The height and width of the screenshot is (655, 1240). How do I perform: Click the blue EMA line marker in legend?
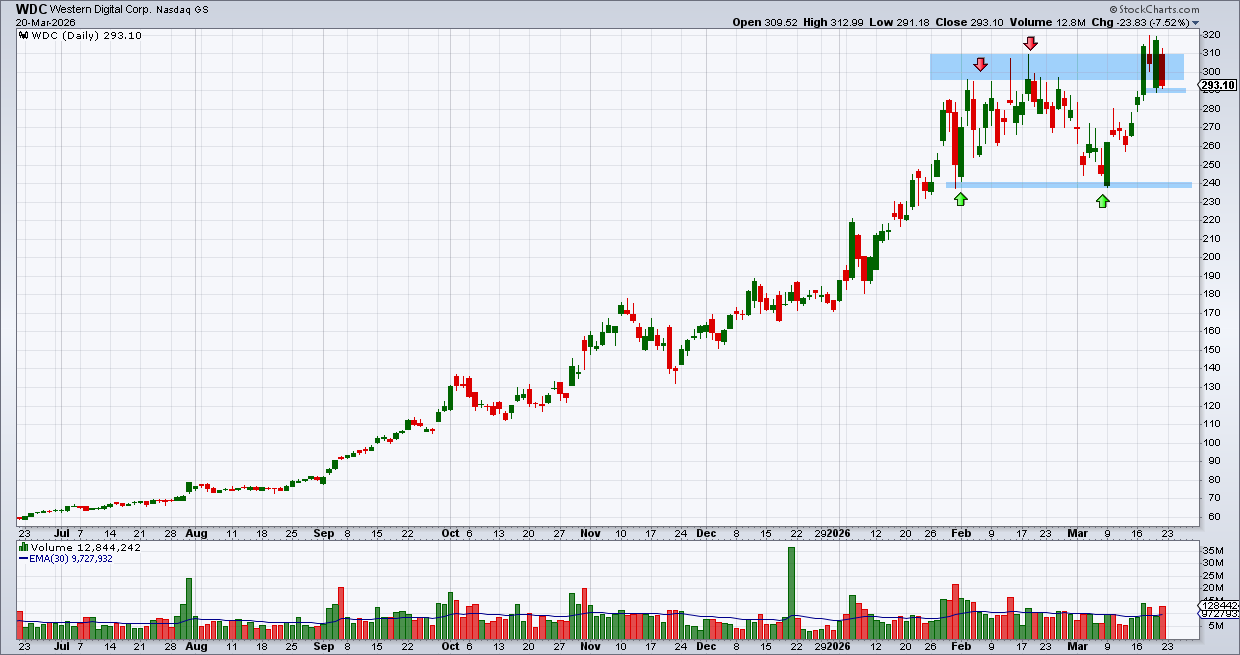[24, 559]
